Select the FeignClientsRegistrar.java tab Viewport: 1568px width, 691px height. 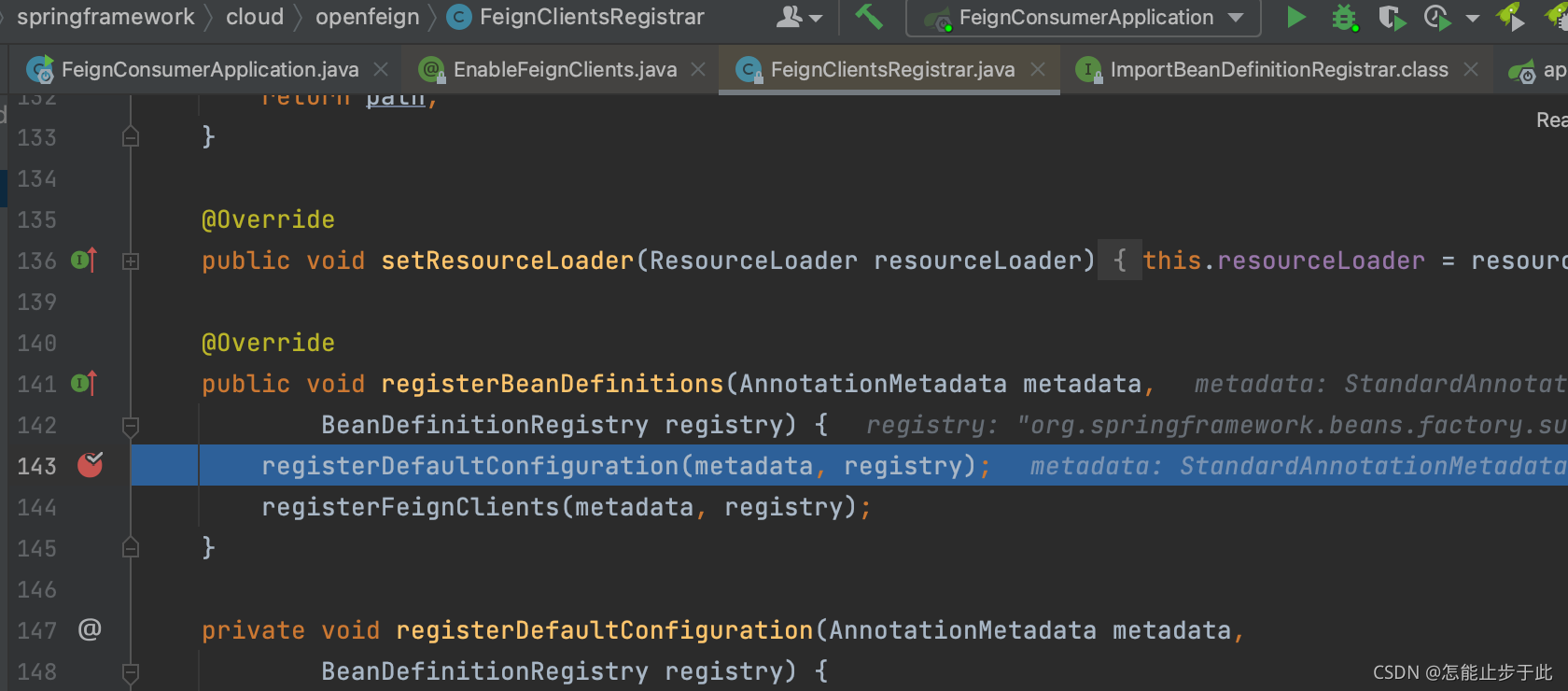pyautogui.click(x=892, y=69)
